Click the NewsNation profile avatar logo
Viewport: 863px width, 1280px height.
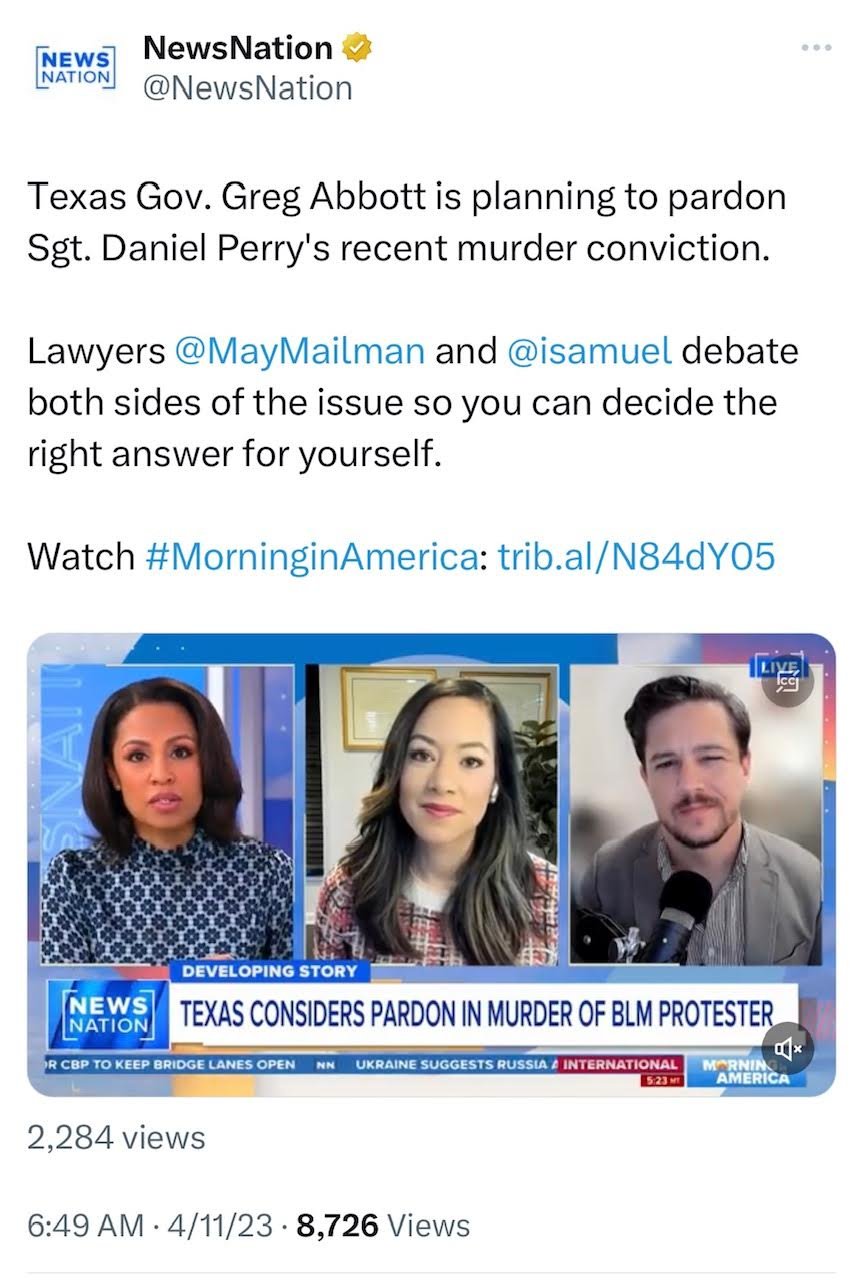tap(75, 68)
